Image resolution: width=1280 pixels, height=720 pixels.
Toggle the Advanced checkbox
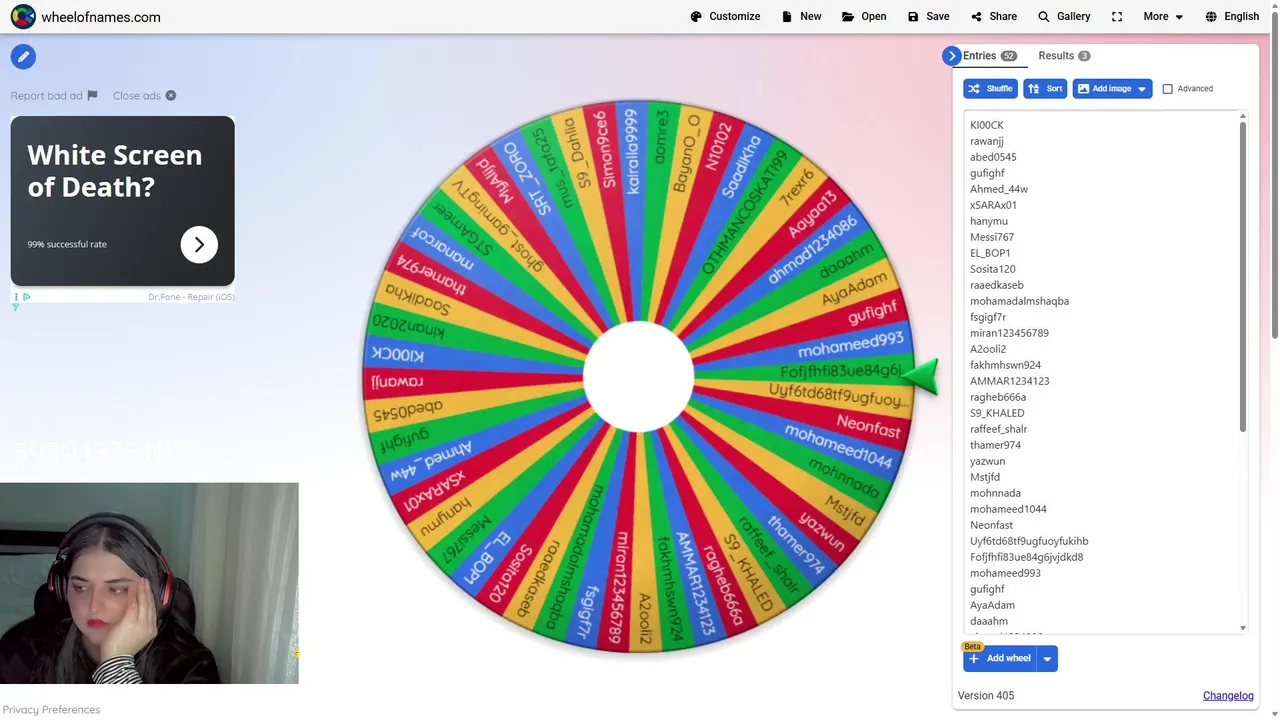click(x=1167, y=89)
